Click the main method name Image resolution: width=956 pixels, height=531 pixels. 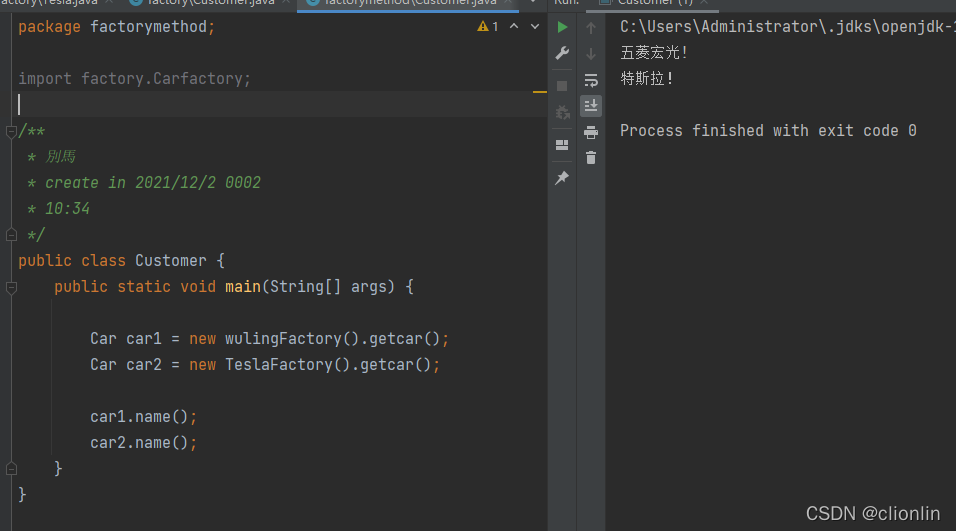click(243, 287)
